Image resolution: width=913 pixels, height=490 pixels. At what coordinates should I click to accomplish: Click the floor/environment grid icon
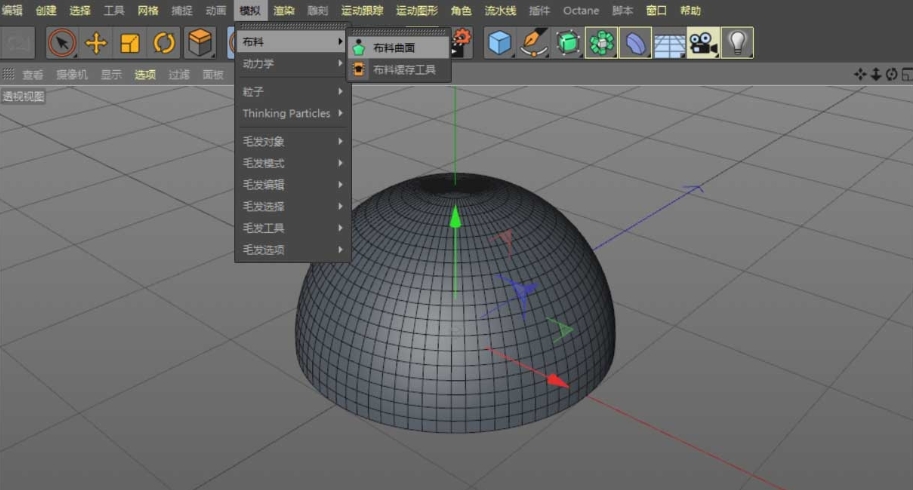[669, 43]
